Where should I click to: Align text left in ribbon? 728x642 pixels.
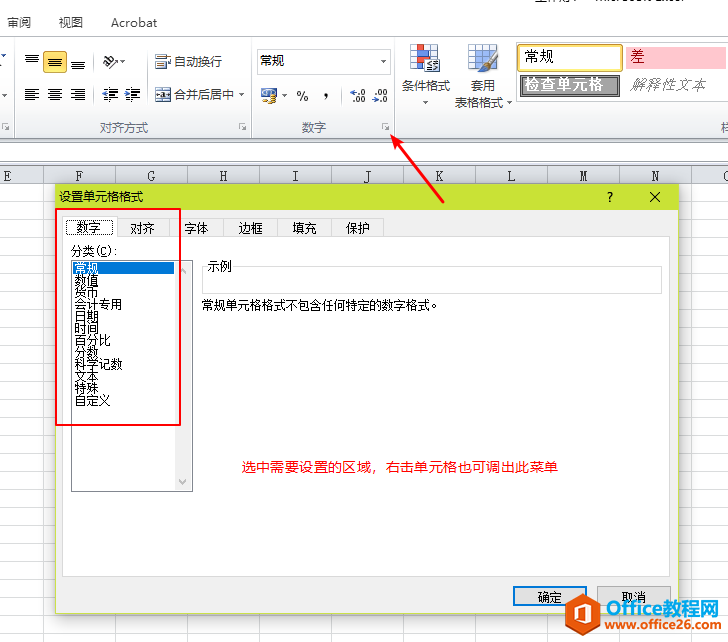[x=32, y=95]
